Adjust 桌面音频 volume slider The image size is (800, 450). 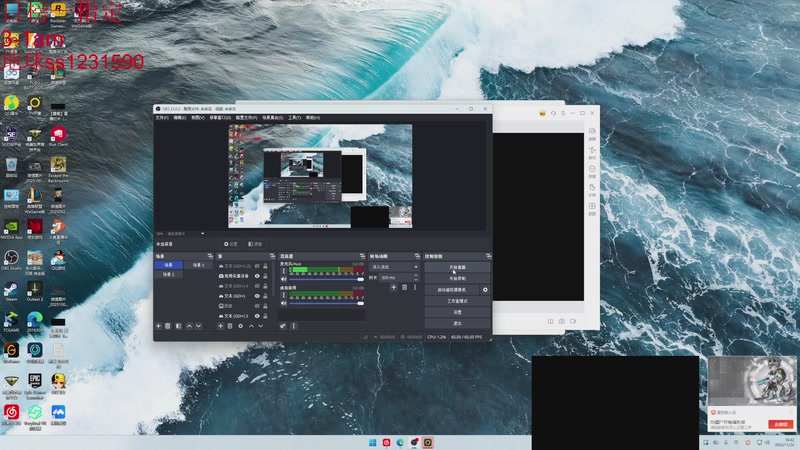pos(326,303)
